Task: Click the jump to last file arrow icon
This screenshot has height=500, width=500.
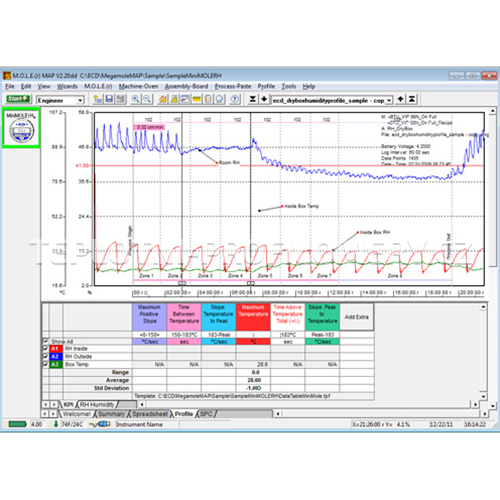Action: click(x=253, y=99)
